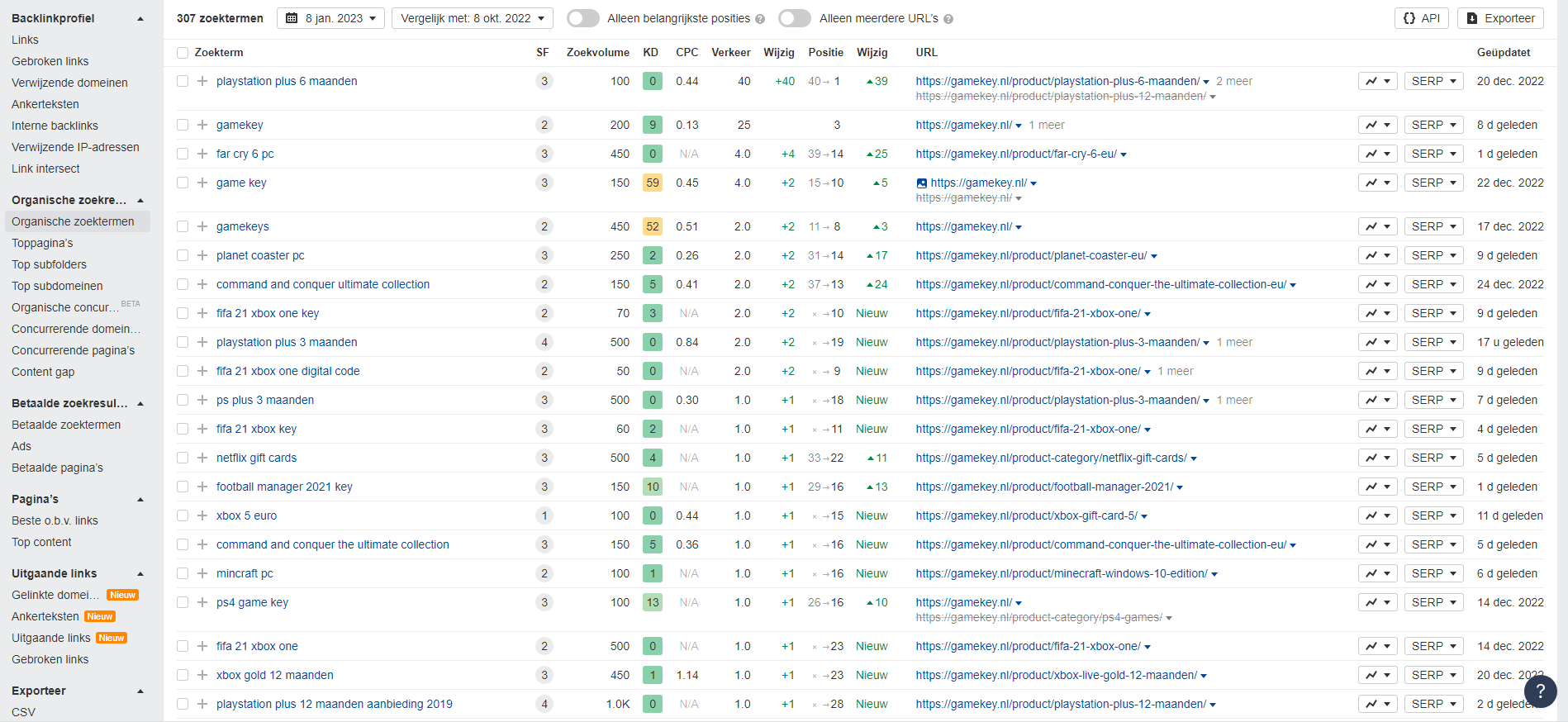Select all keywords with header checkbox

tap(183, 53)
